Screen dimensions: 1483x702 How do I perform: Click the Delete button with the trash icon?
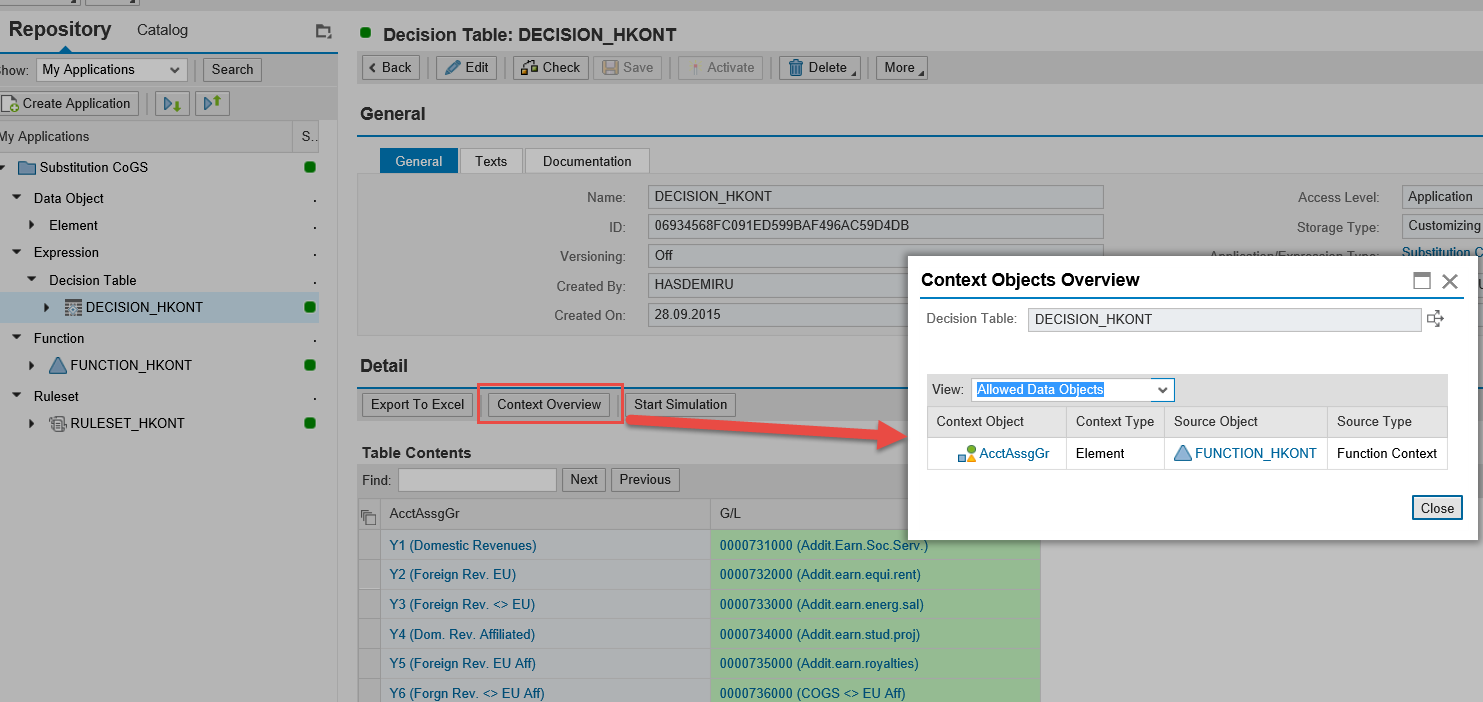click(x=819, y=68)
